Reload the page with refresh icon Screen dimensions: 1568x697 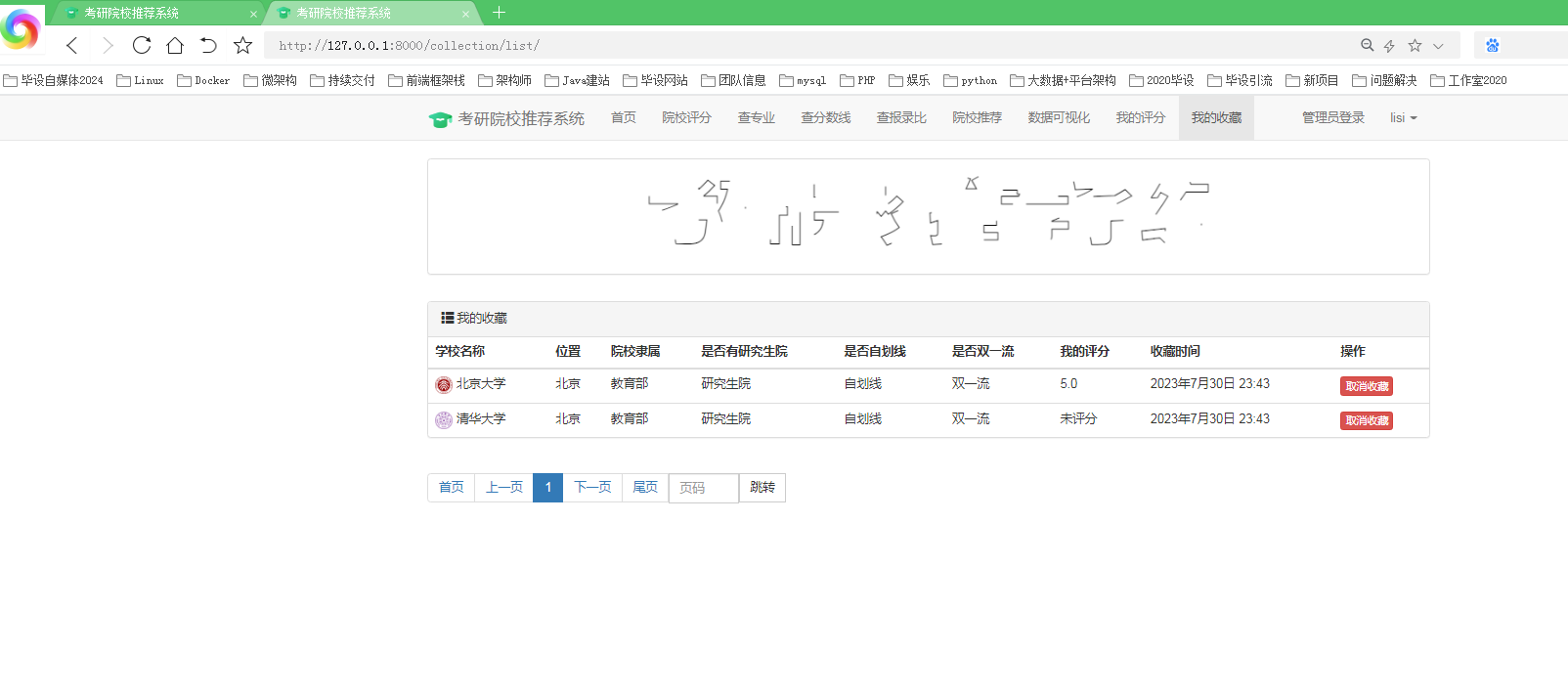(142, 45)
